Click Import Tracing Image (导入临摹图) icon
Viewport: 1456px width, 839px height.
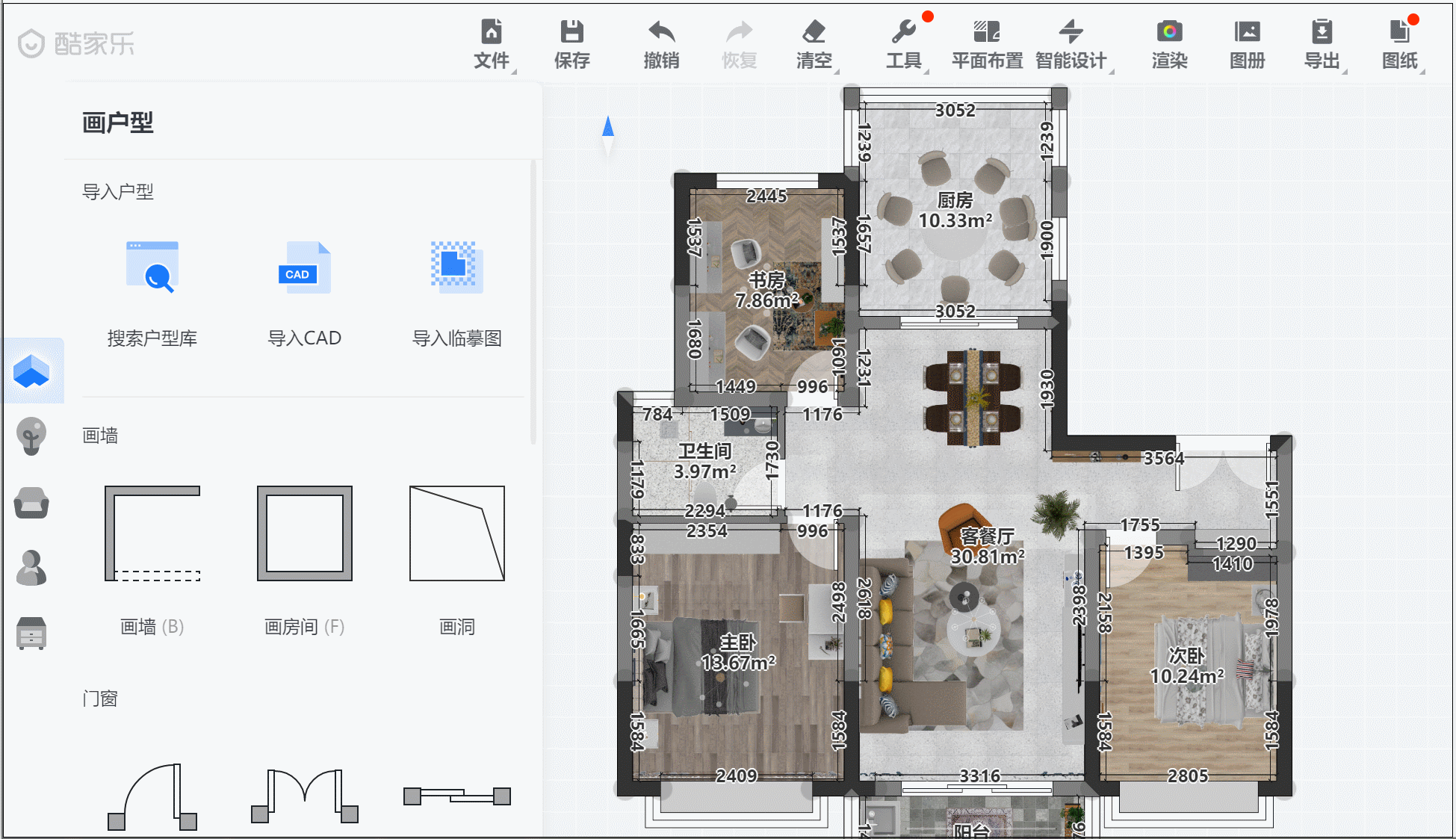[457, 267]
